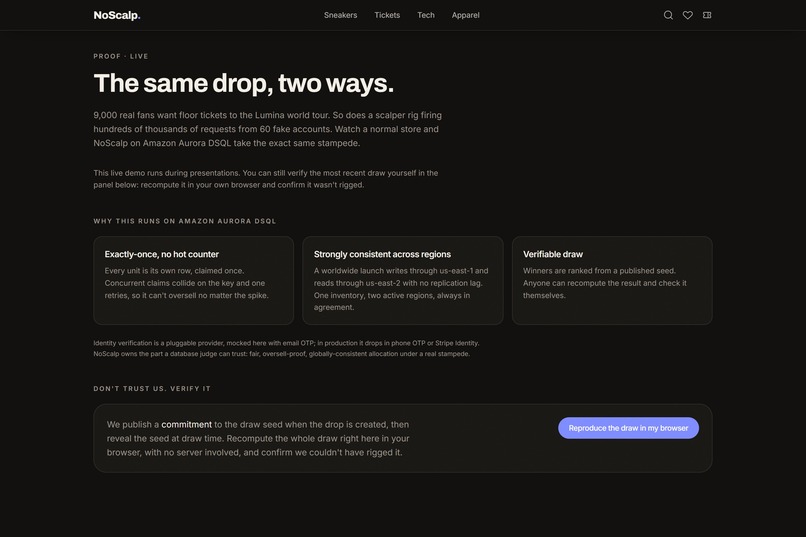This screenshot has width=806, height=537.
Task: Open the ticket icon in header
Action: [707, 15]
